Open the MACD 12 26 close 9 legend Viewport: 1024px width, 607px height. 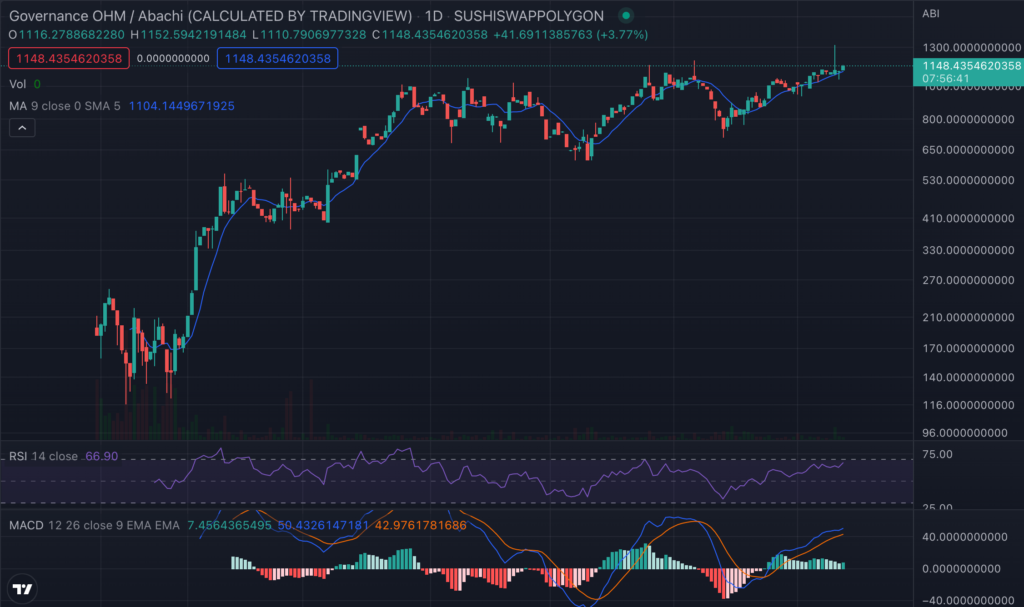click(94, 525)
